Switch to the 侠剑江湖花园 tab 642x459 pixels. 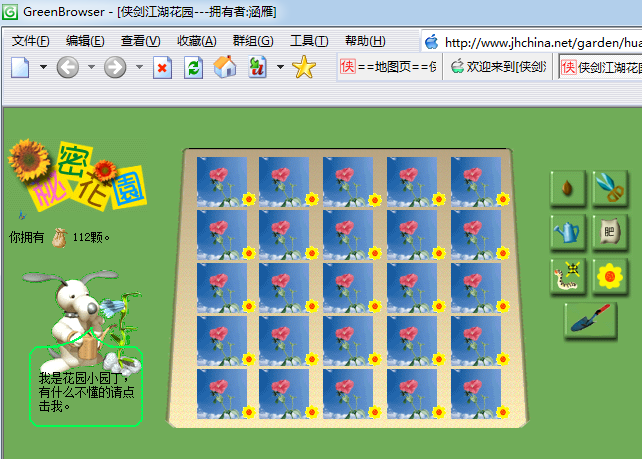(x=600, y=67)
